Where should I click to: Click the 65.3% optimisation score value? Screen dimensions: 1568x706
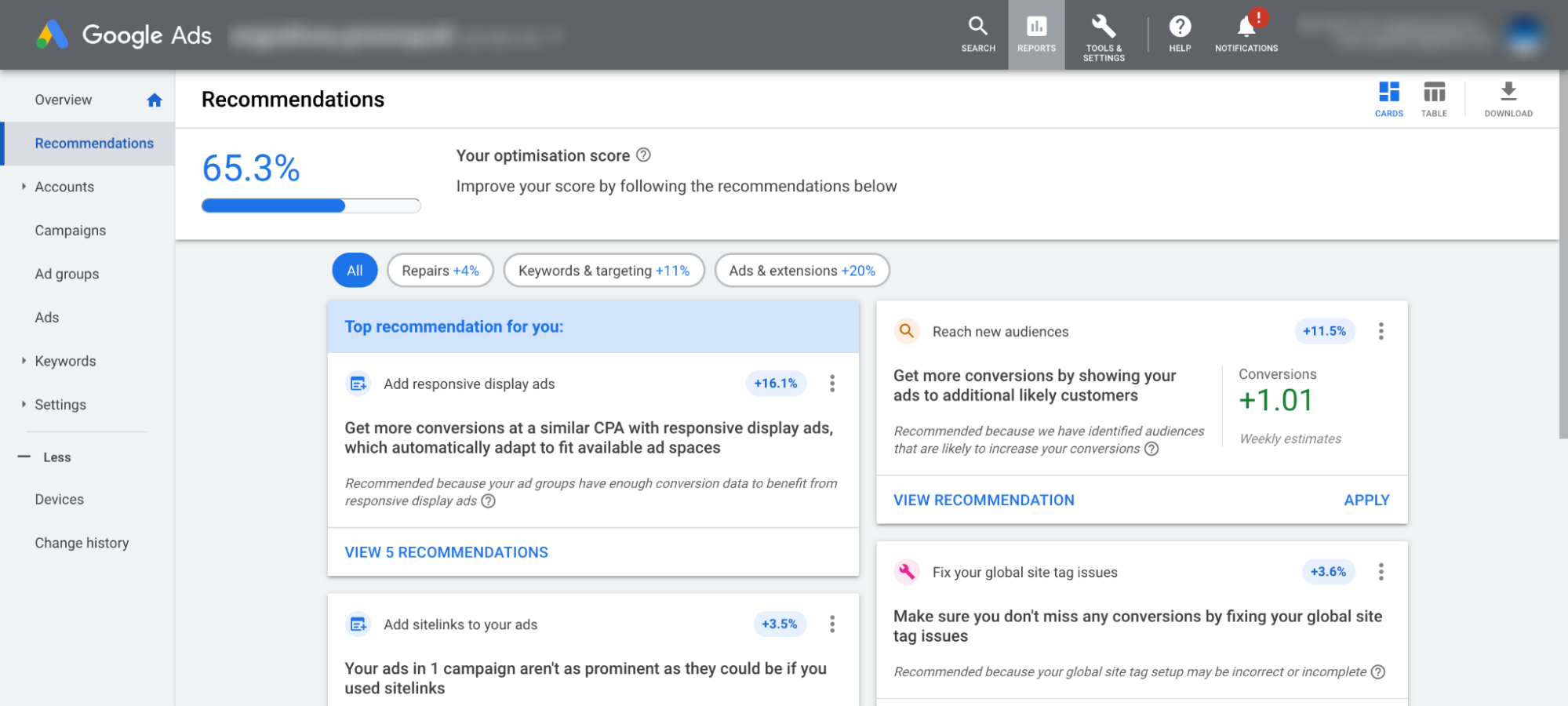251,168
